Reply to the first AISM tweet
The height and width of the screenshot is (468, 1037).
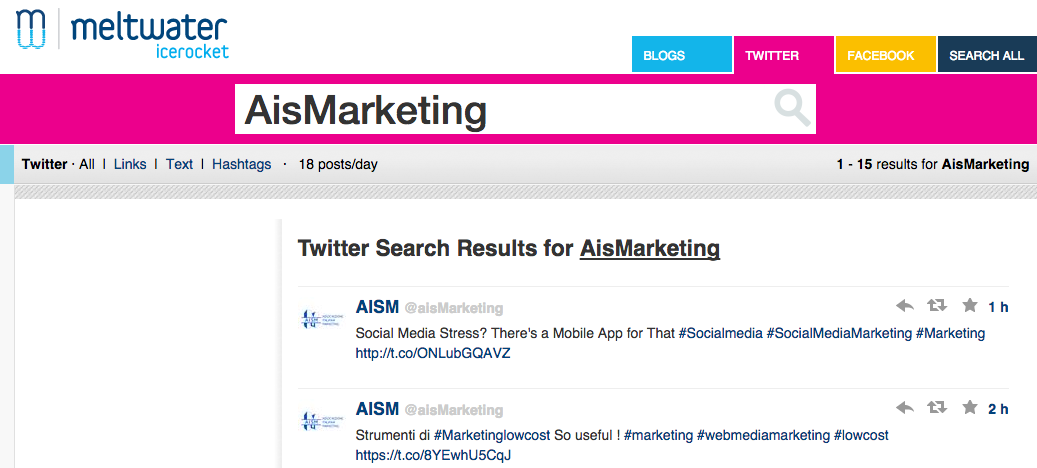click(905, 305)
